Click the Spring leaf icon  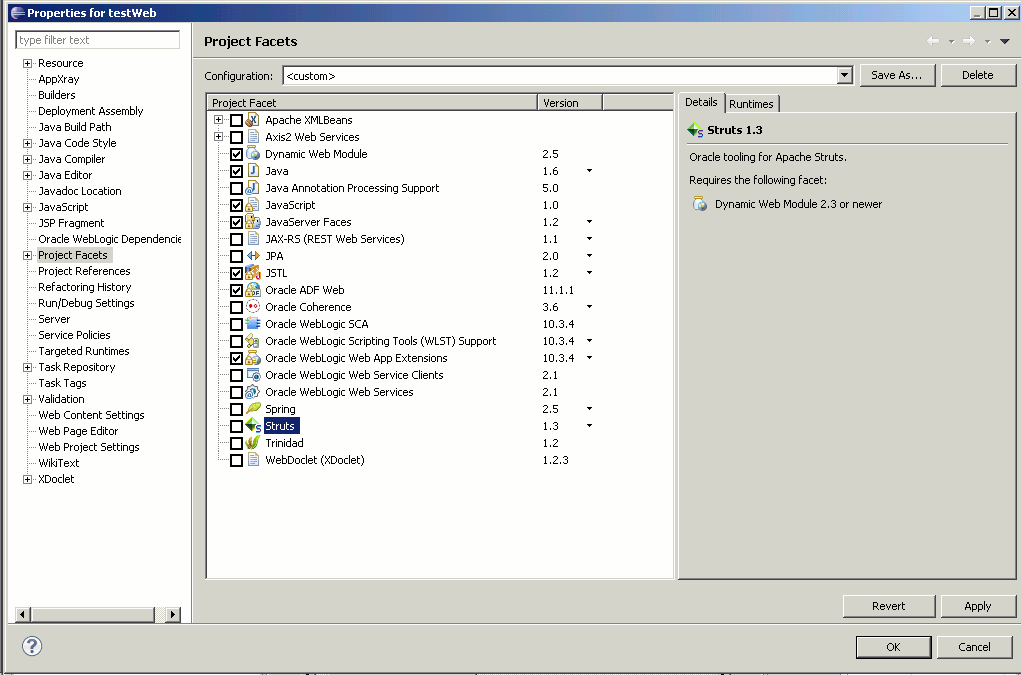(253, 409)
